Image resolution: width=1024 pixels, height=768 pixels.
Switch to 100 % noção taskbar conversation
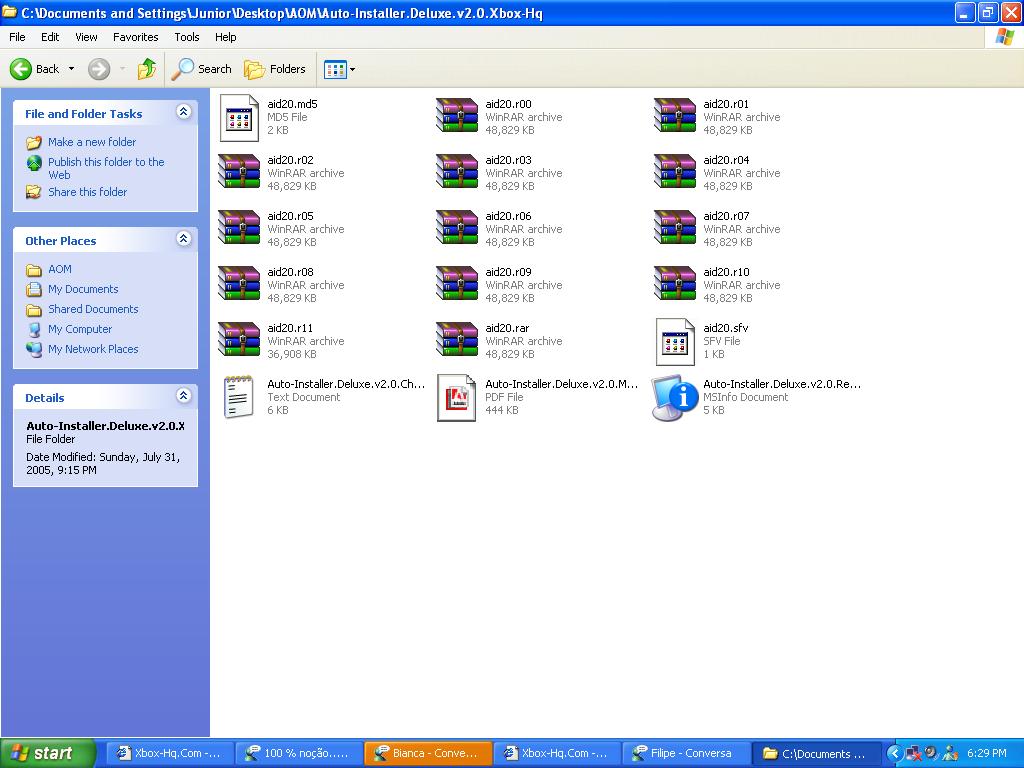[x=298, y=754]
